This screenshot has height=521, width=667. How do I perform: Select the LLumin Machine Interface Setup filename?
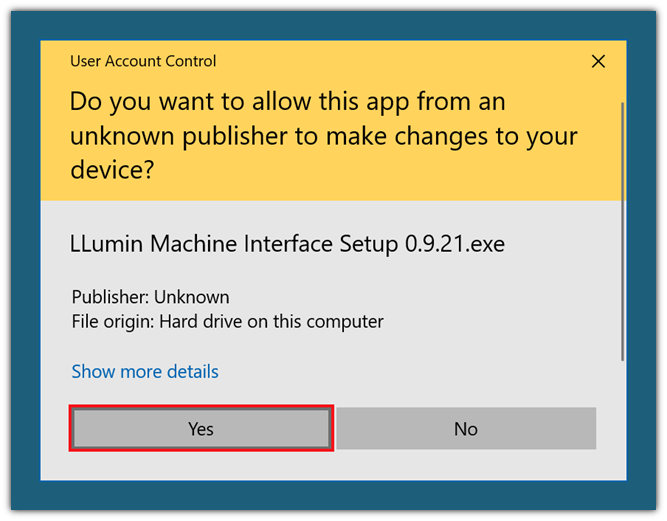coord(287,243)
